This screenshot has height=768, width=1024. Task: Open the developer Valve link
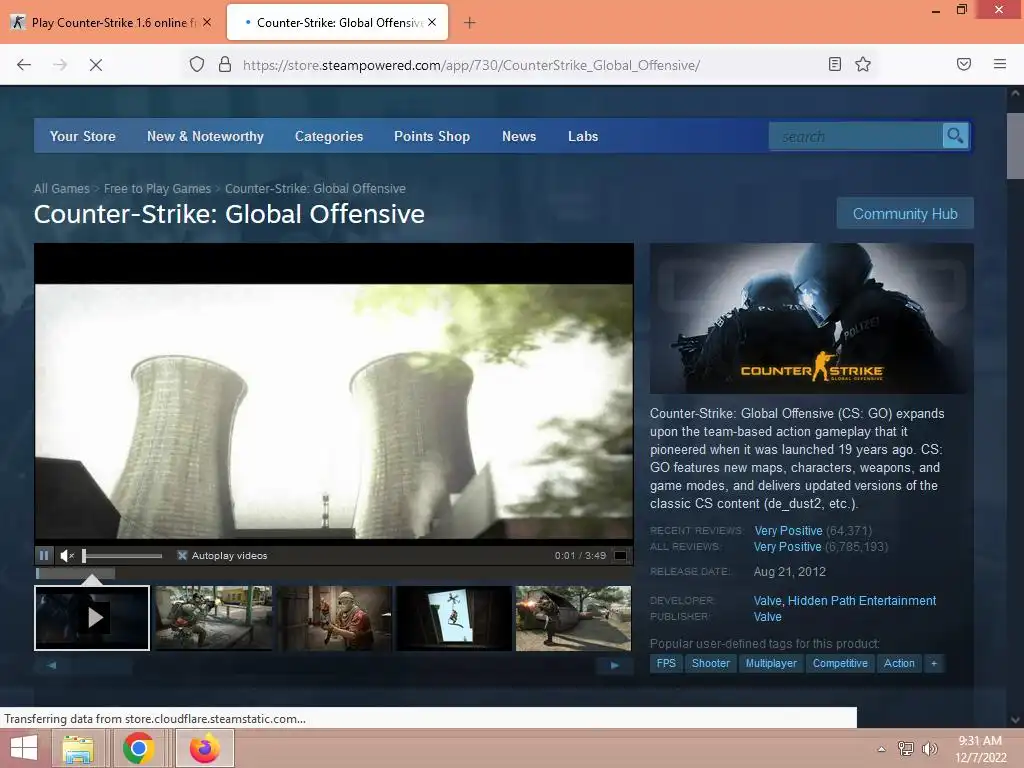[767, 601]
